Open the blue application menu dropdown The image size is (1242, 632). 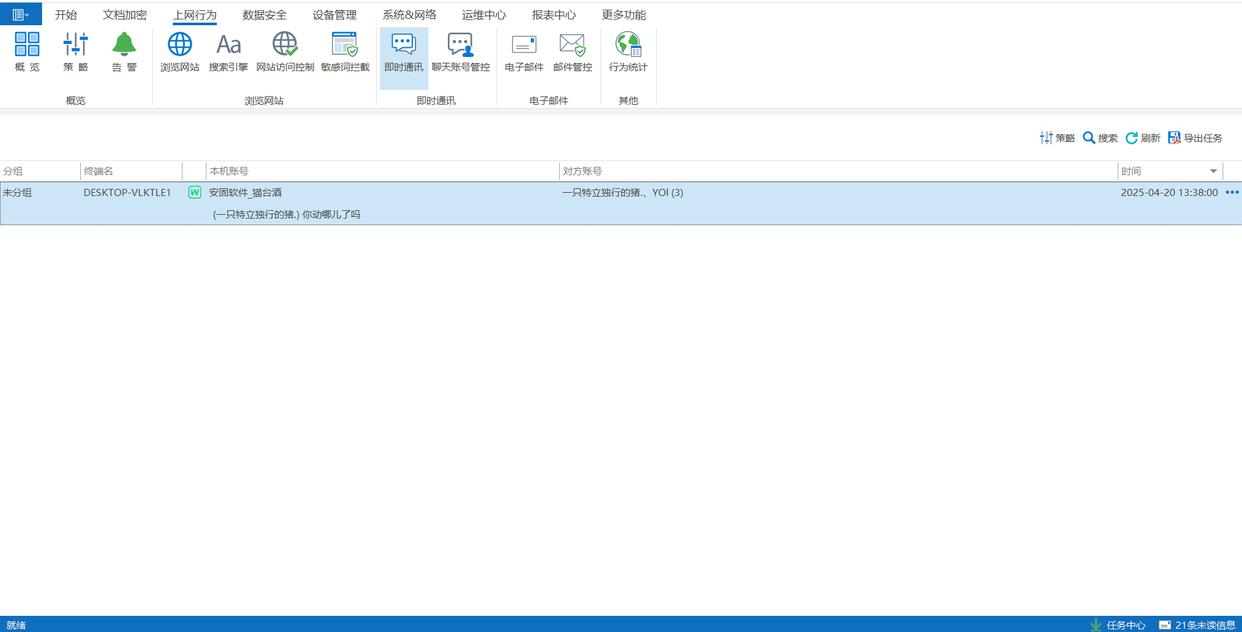coord(20,14)
